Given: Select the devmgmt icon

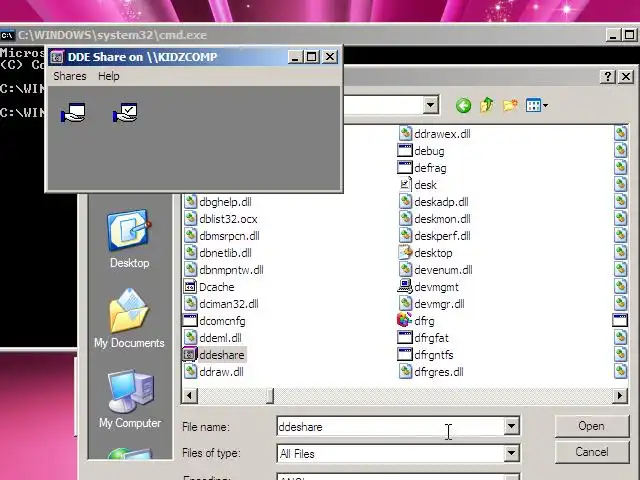Looking at the screenshot, I should 404,287.
